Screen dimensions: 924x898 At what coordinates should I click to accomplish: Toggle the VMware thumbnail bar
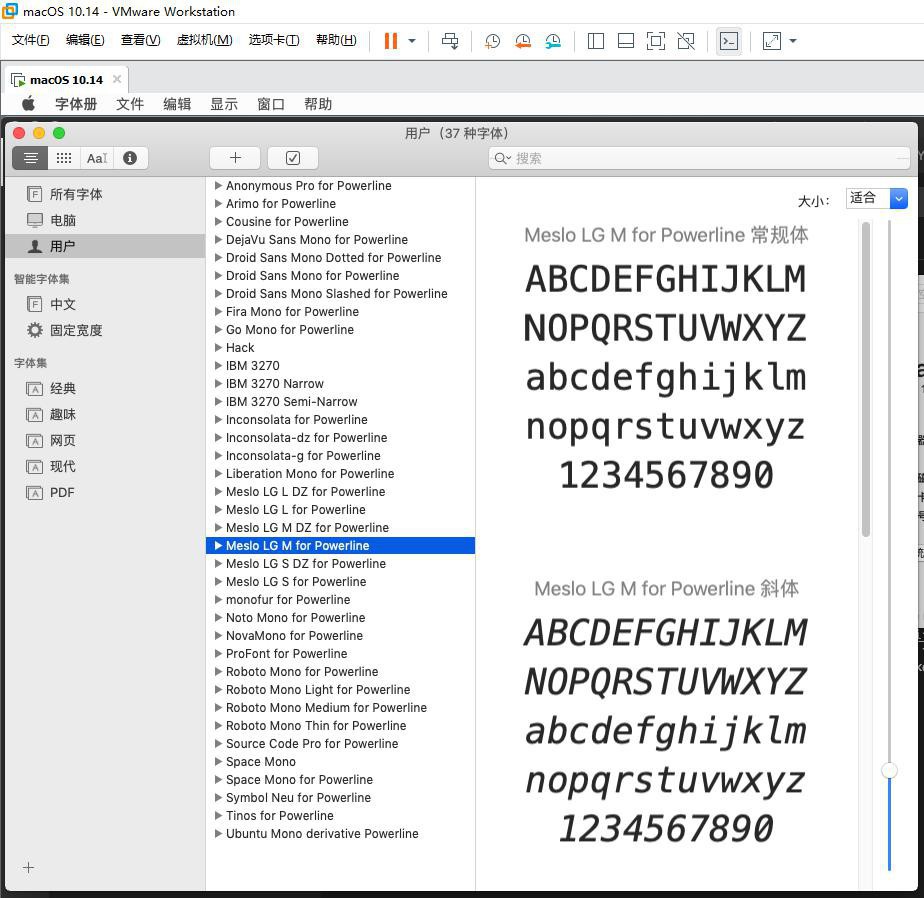(x=626, y=41)
